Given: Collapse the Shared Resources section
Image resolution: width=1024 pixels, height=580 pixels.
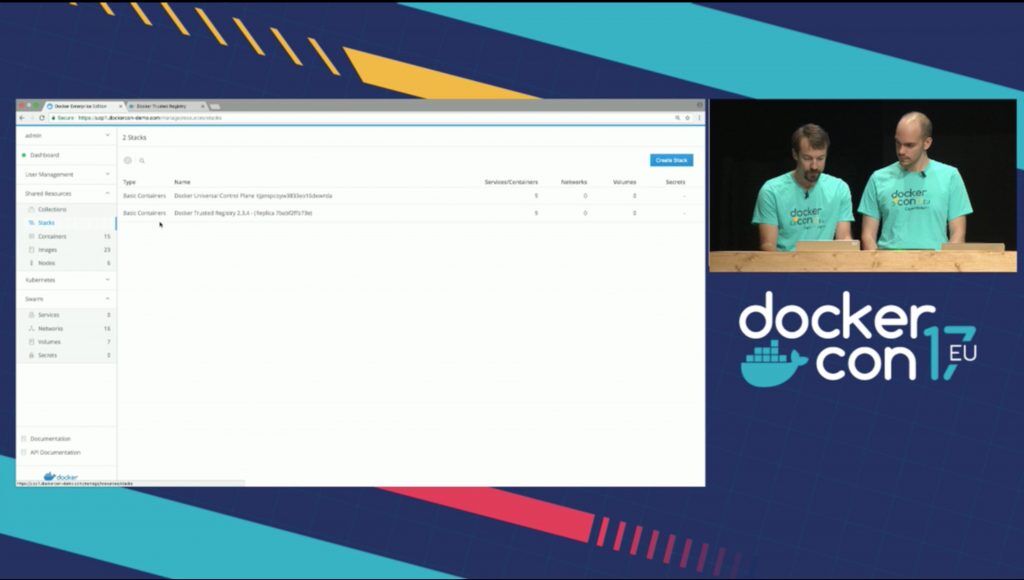Looking at the screenshot, I should click(107, 193).
